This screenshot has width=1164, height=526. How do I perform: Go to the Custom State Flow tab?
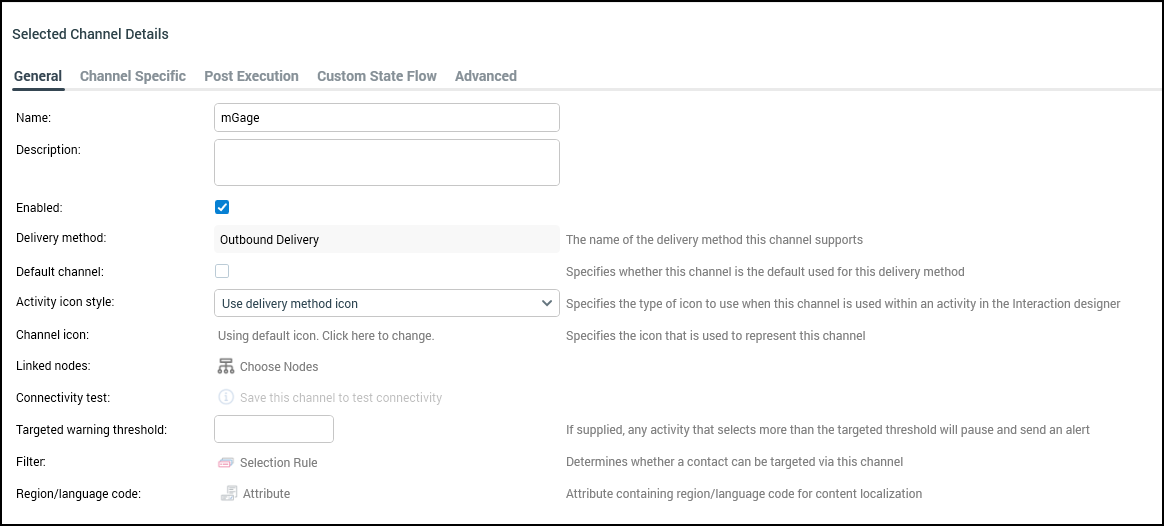377,76
